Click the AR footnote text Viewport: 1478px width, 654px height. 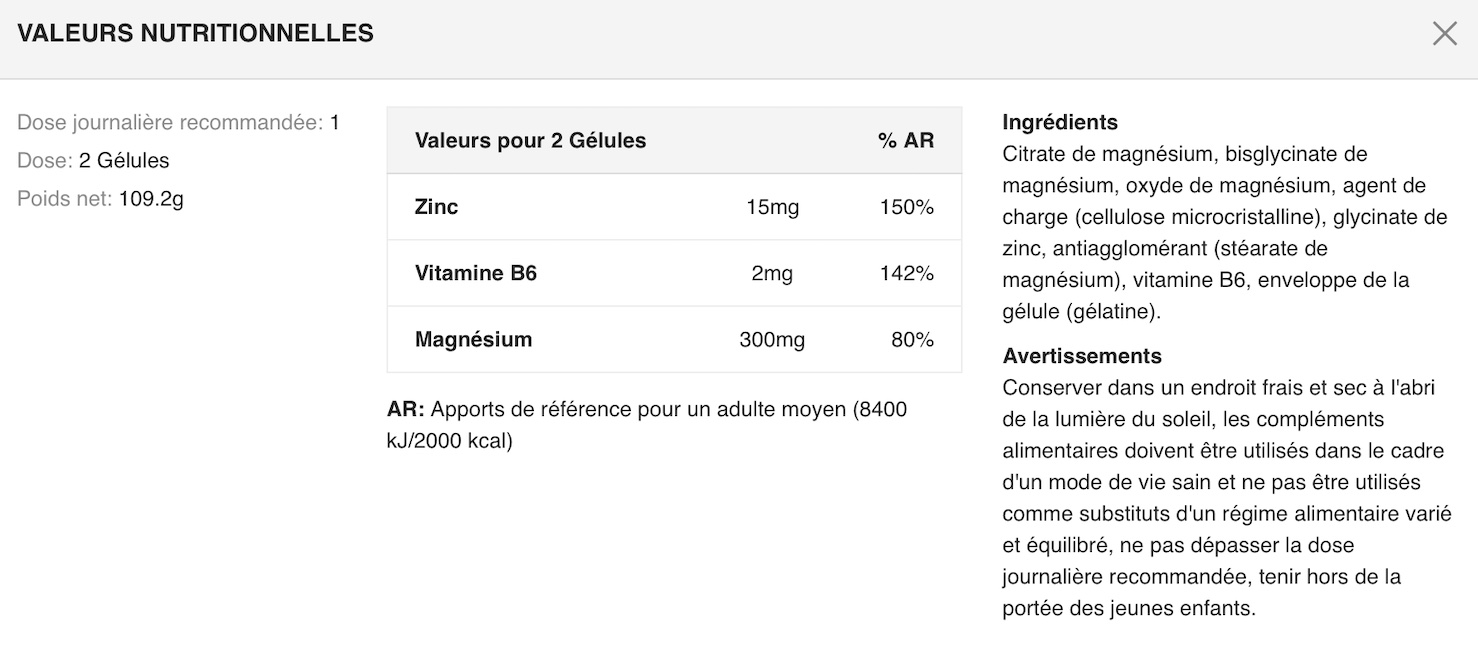[x=647, y=425]
